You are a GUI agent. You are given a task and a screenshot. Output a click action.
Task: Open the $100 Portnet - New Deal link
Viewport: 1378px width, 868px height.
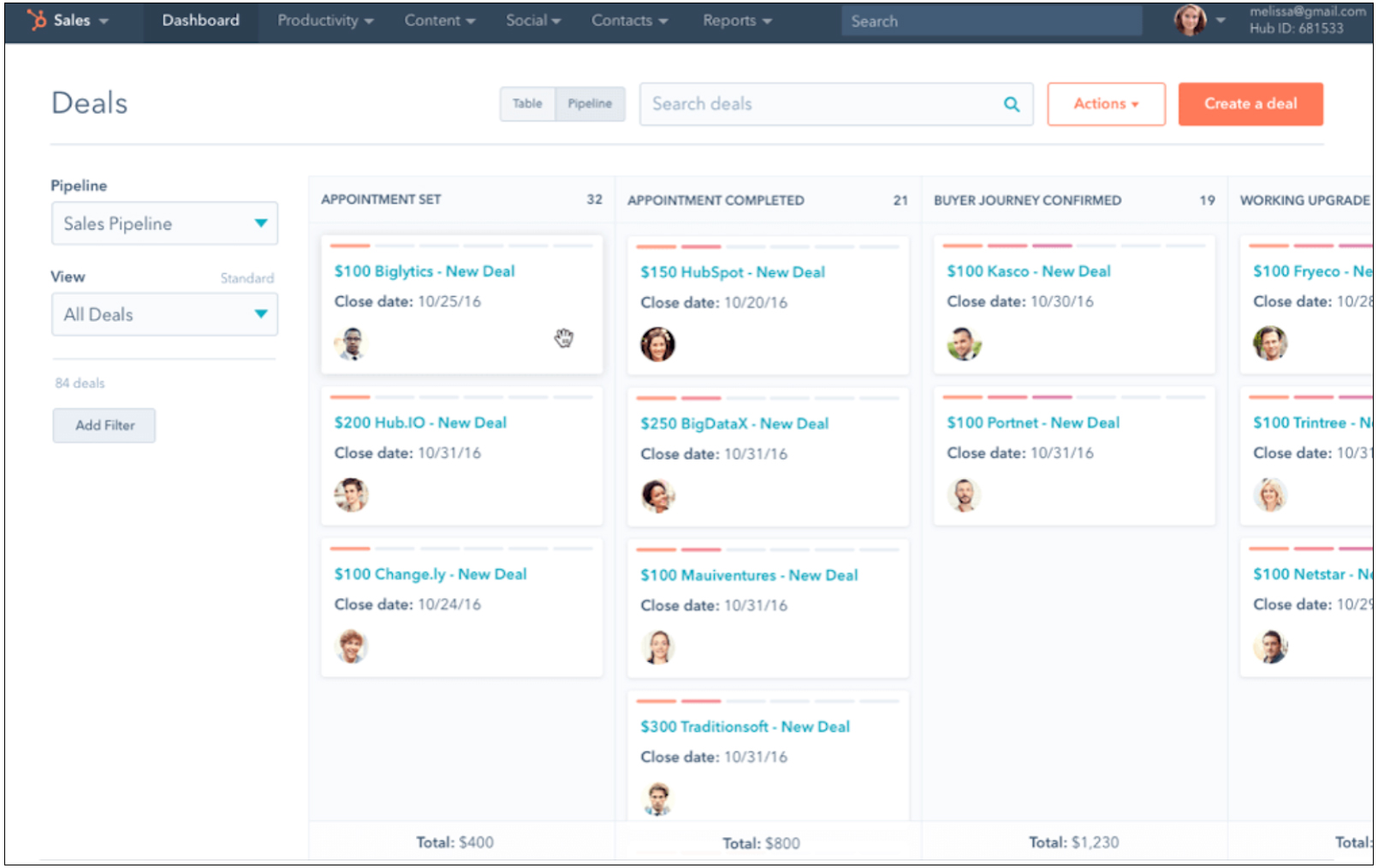tap(1033, 423)
